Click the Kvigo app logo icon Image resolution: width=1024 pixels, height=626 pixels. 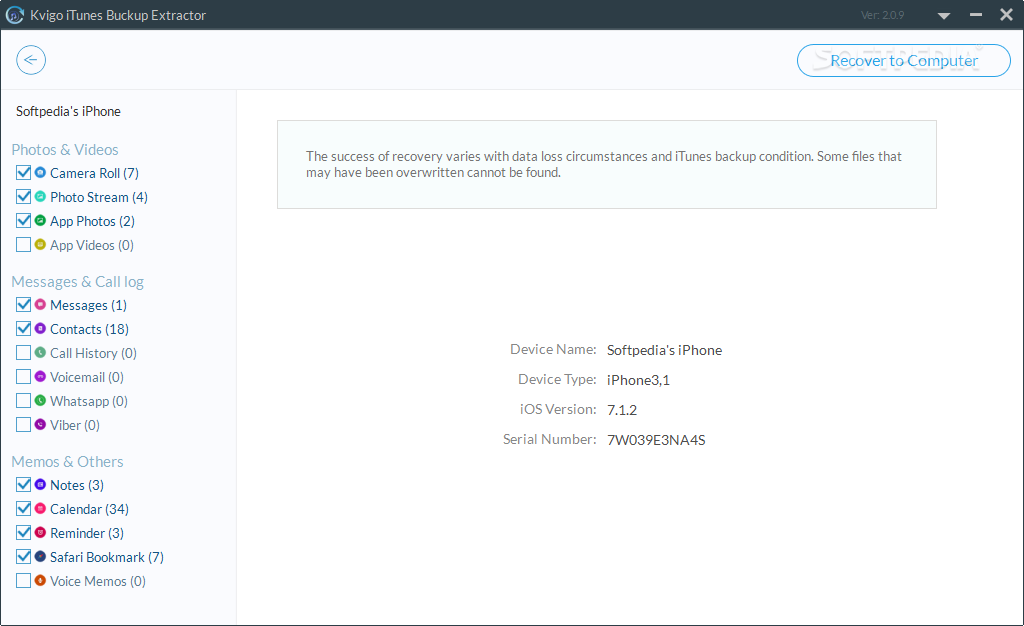pyautogui.click(x=14, y=15)
